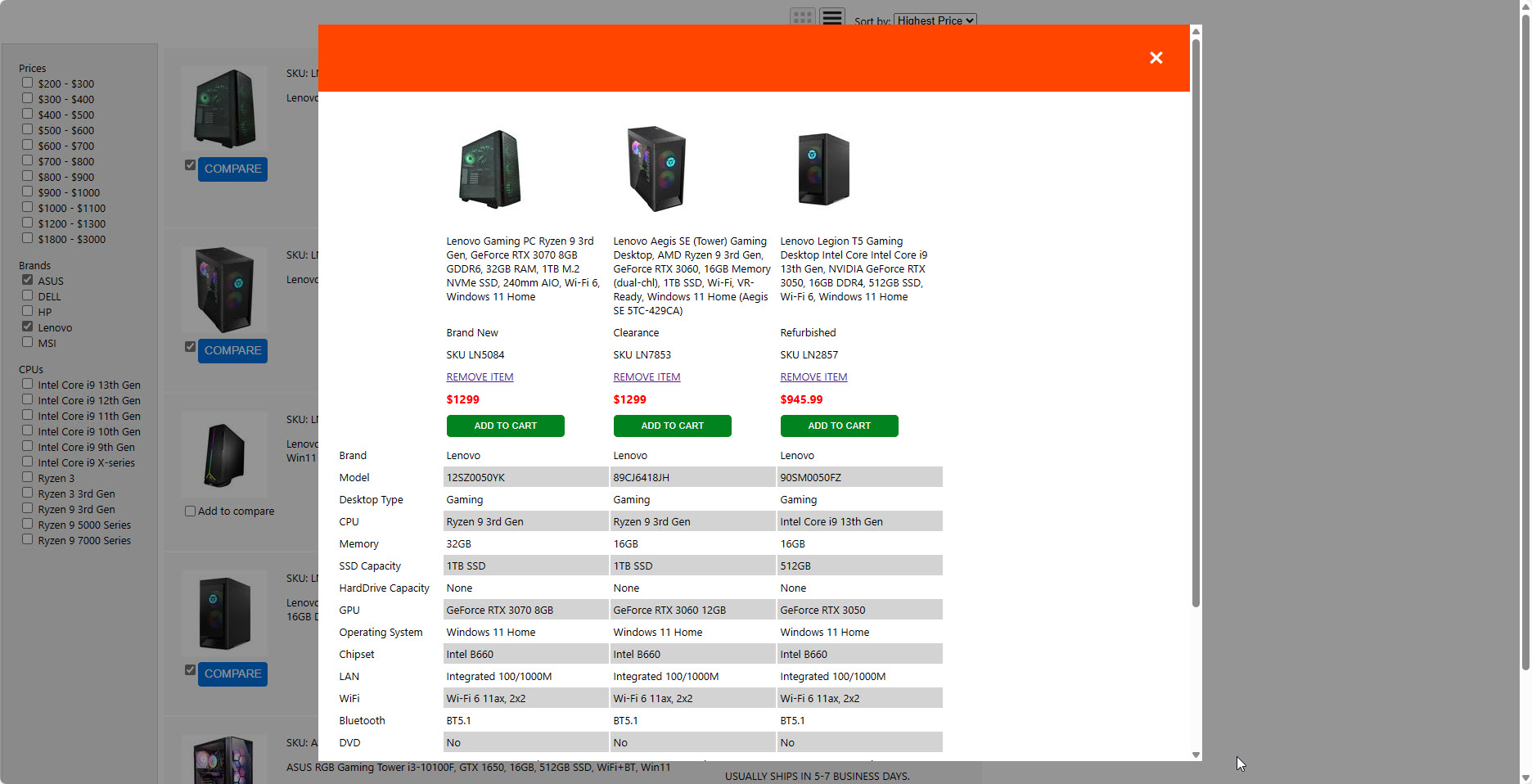Add the Brand New Ryzen 9 PC to cart

point(505,426)
